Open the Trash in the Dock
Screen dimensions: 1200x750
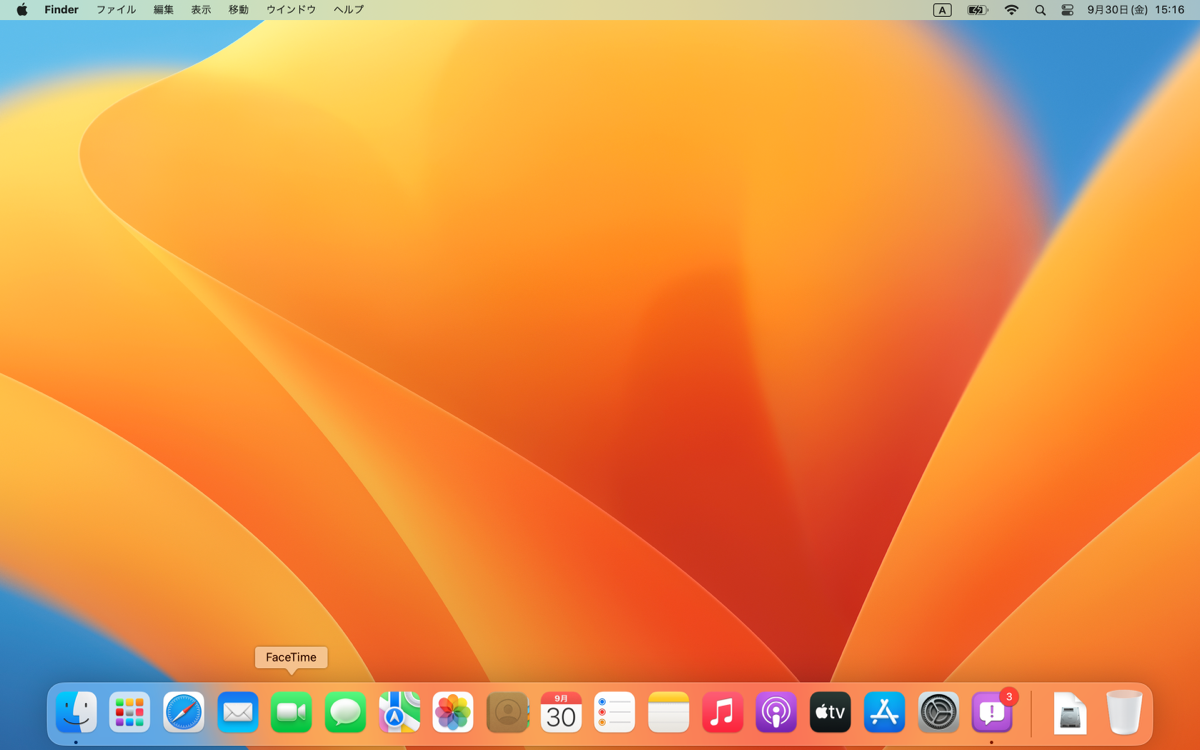(x=1124, y=713)
